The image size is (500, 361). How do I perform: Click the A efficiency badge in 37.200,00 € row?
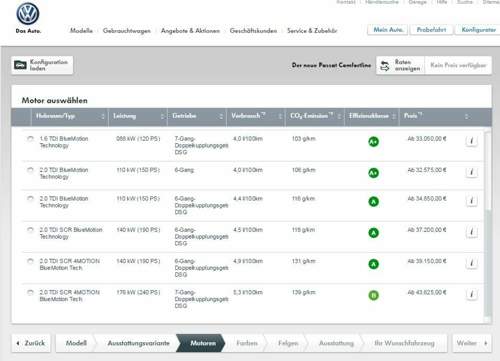click(373, 233)
